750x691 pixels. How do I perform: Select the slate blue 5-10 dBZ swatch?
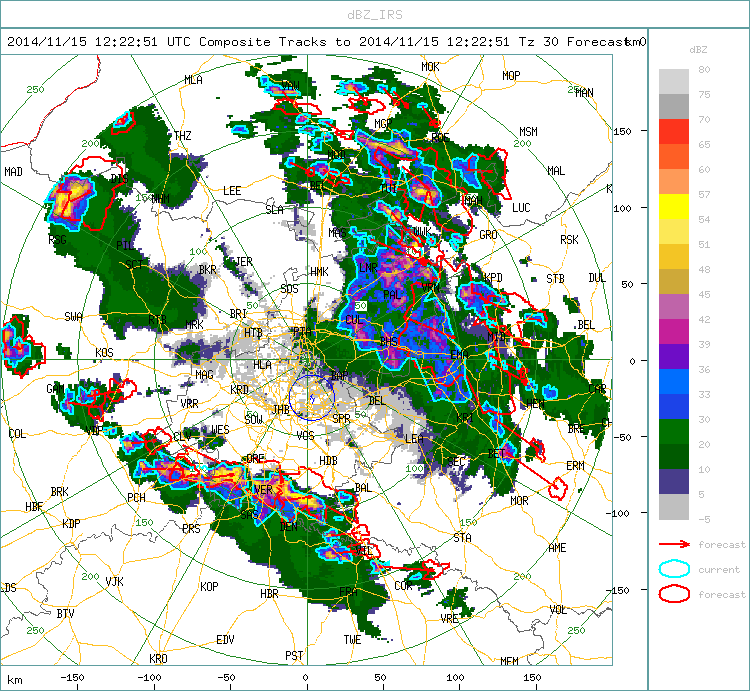coord(674,482)
